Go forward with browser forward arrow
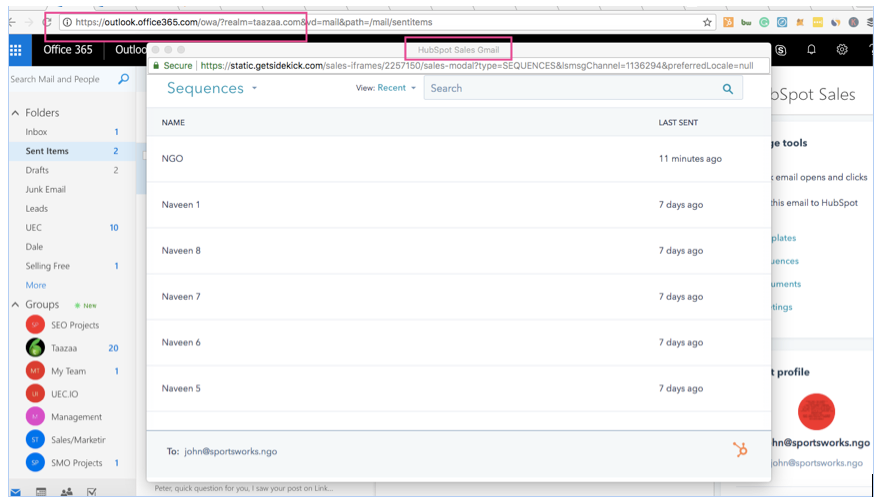This screenshot has width=874, height=504. pyautogui.click(x=29, y=22)
